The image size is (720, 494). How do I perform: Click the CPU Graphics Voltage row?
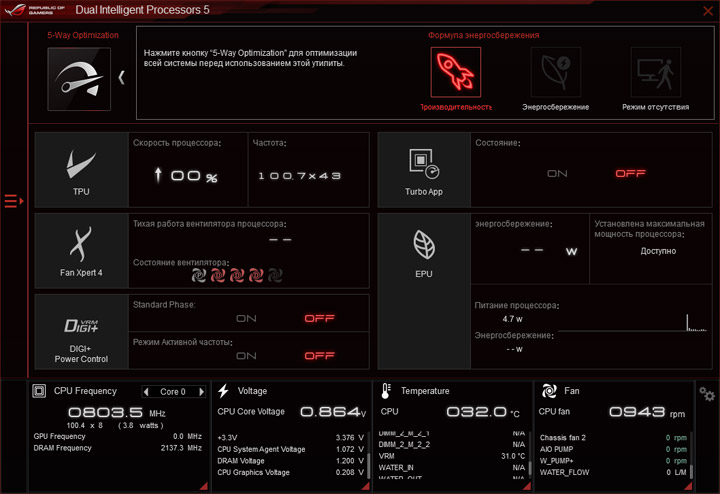point(290,472)
